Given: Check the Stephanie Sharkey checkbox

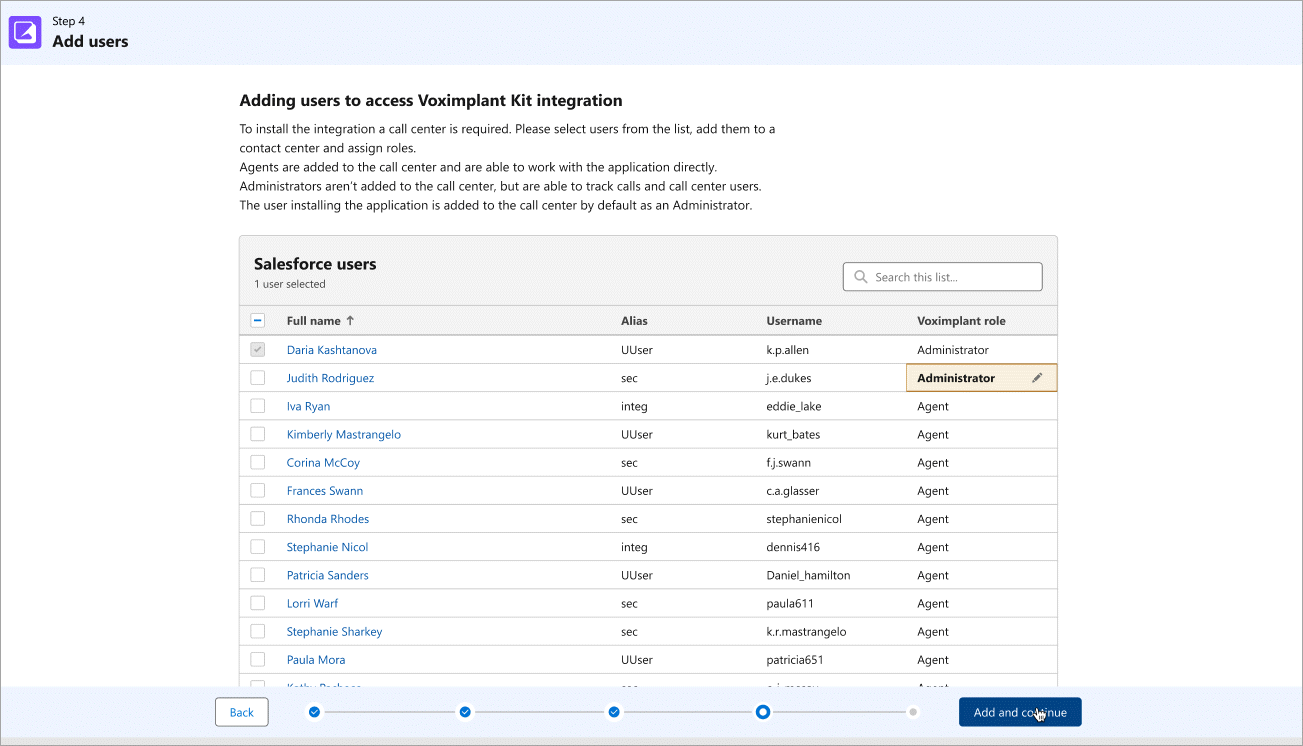Looking at the screenshot, I should 258,631.
